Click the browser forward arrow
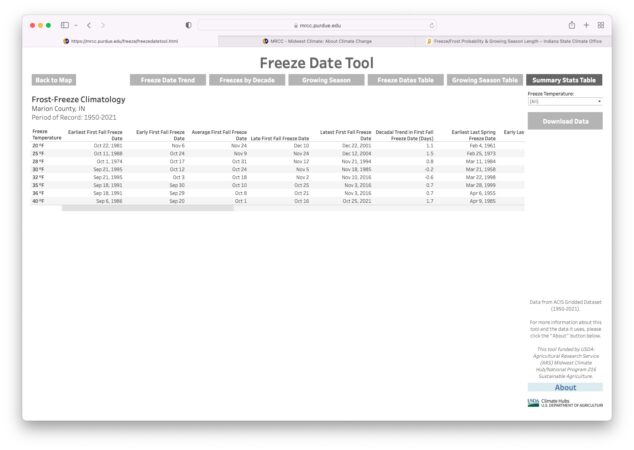This screenshot has height=450, width=634. click(103, 24)
